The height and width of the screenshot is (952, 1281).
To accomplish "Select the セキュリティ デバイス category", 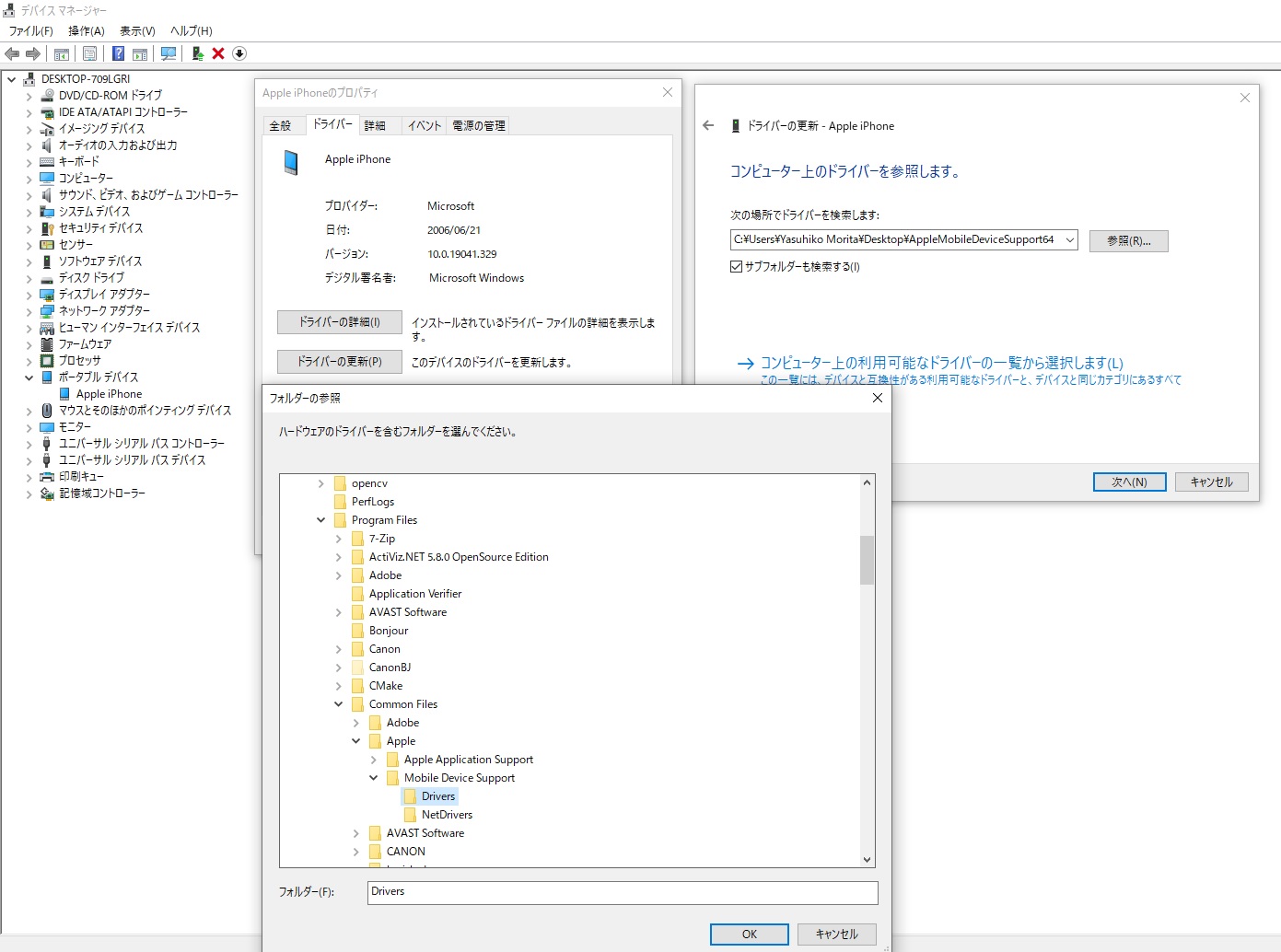I will [100, 228].
